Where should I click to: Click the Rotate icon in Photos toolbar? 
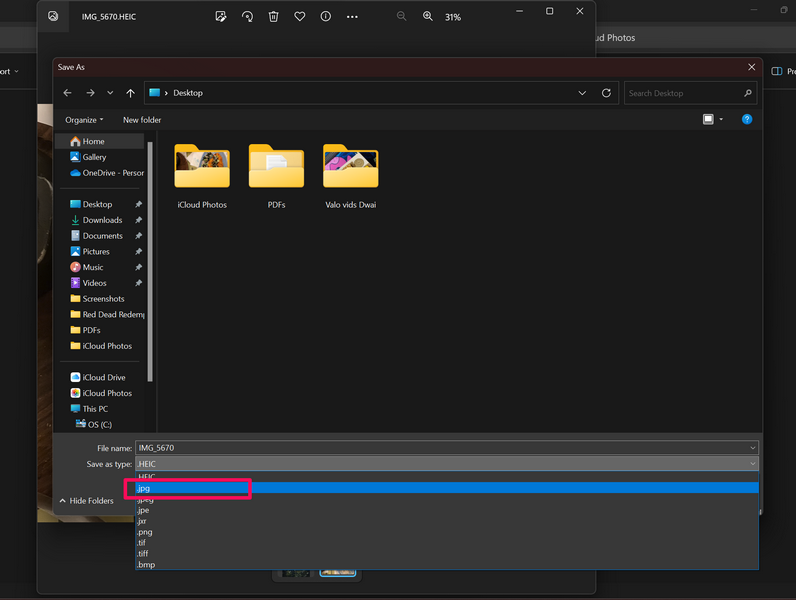click(x=247, y=17)
